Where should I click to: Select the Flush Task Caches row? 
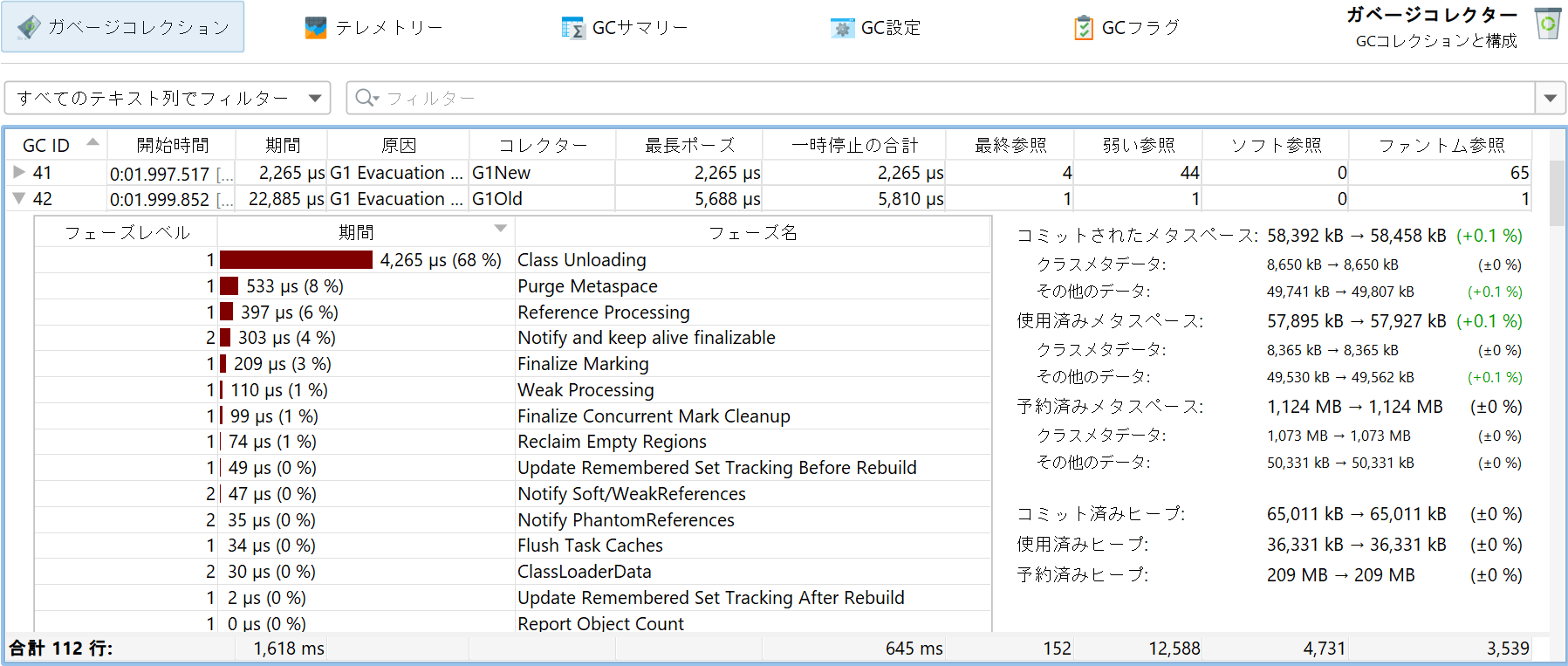(513, 546)
